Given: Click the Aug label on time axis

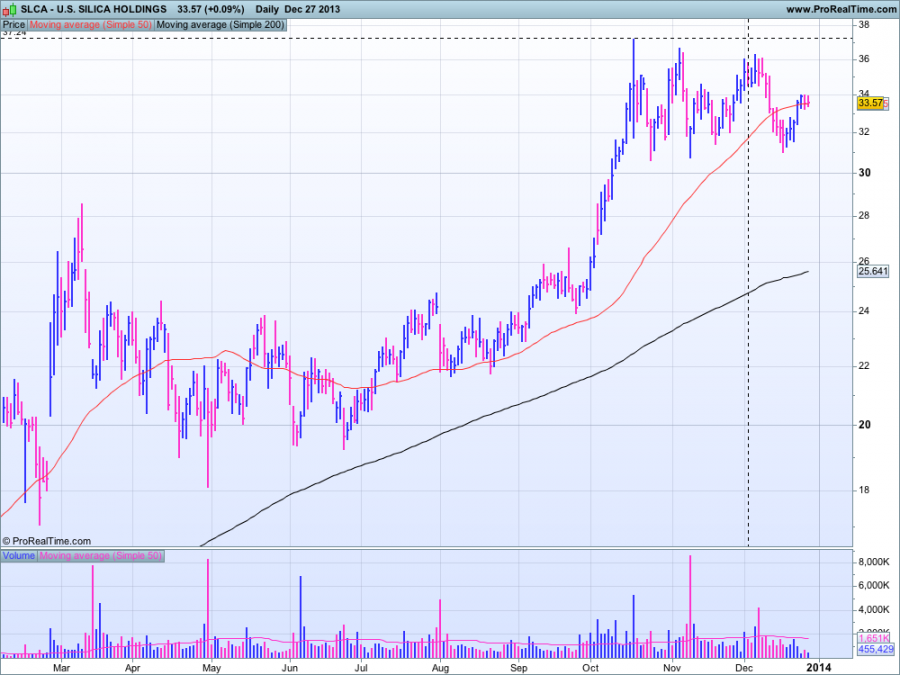Looking at the screenshot, I should click(440, 668).
